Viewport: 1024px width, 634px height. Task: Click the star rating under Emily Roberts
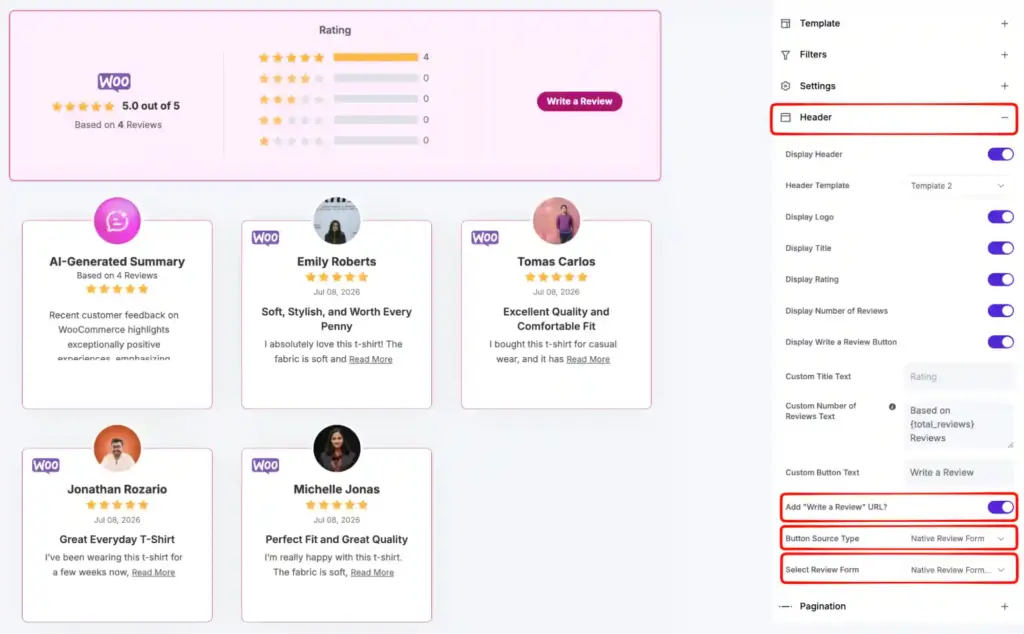337,277
